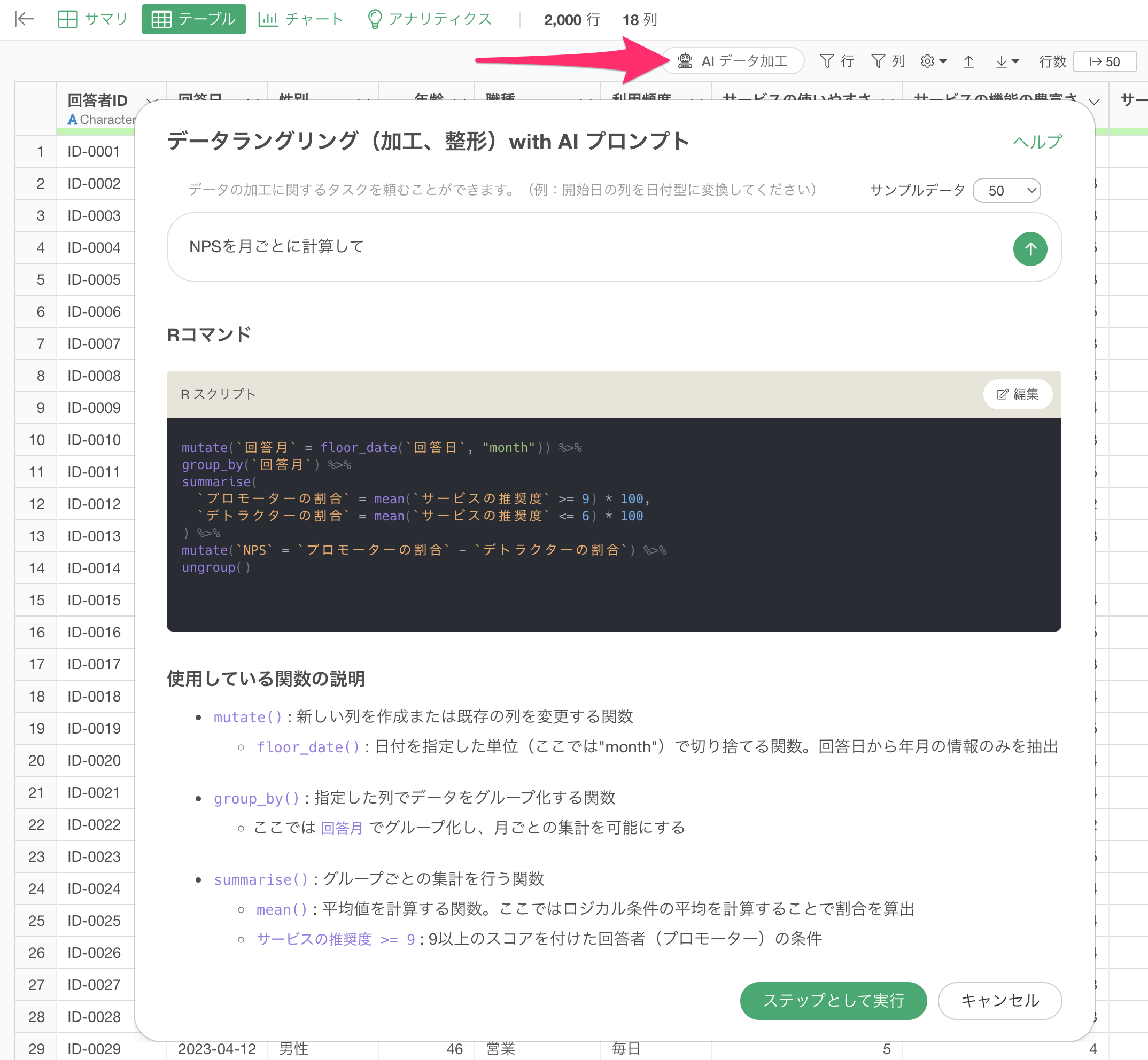
Task: Open the AI データ加工 robot button
Action: coord(733,61)
